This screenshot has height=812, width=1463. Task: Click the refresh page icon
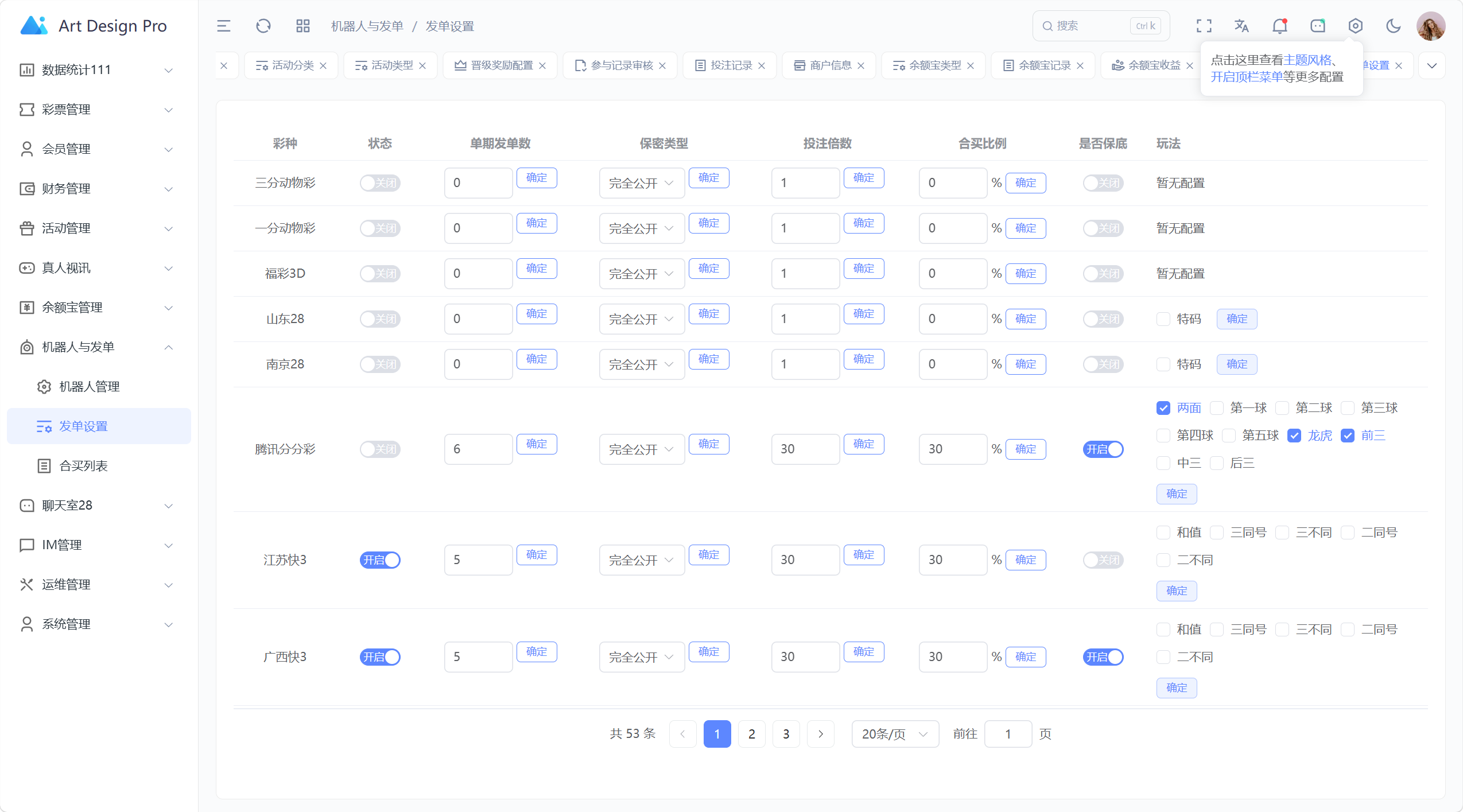(263, 26)
